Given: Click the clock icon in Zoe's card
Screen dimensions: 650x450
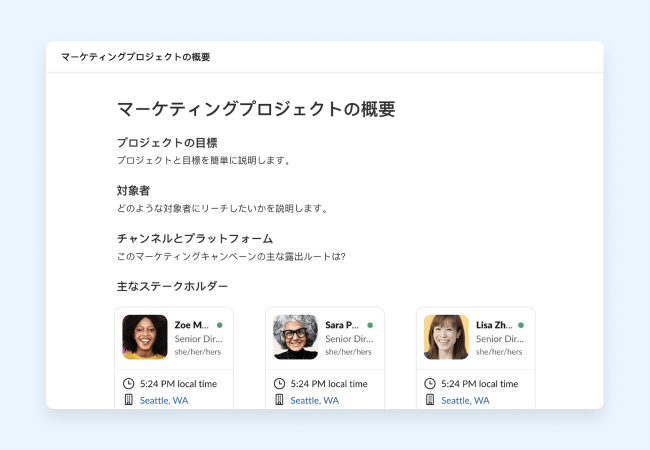Looking at the screenshot, I should point(128,383).
